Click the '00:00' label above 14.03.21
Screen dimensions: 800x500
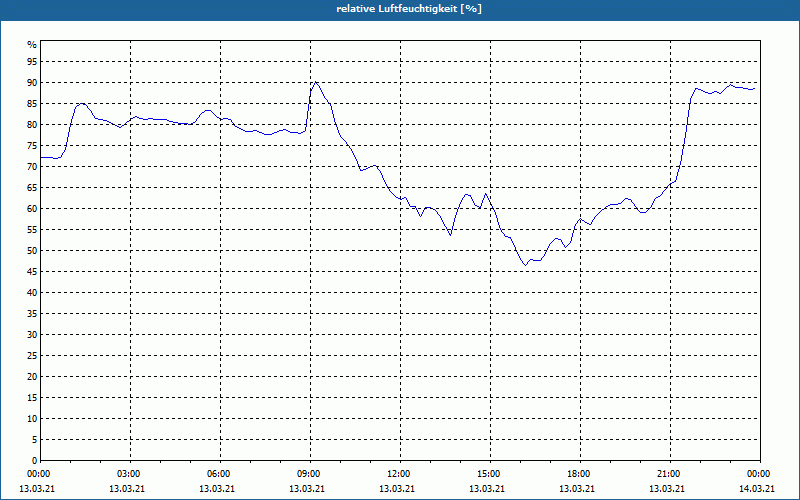click(x=760, y=474)
